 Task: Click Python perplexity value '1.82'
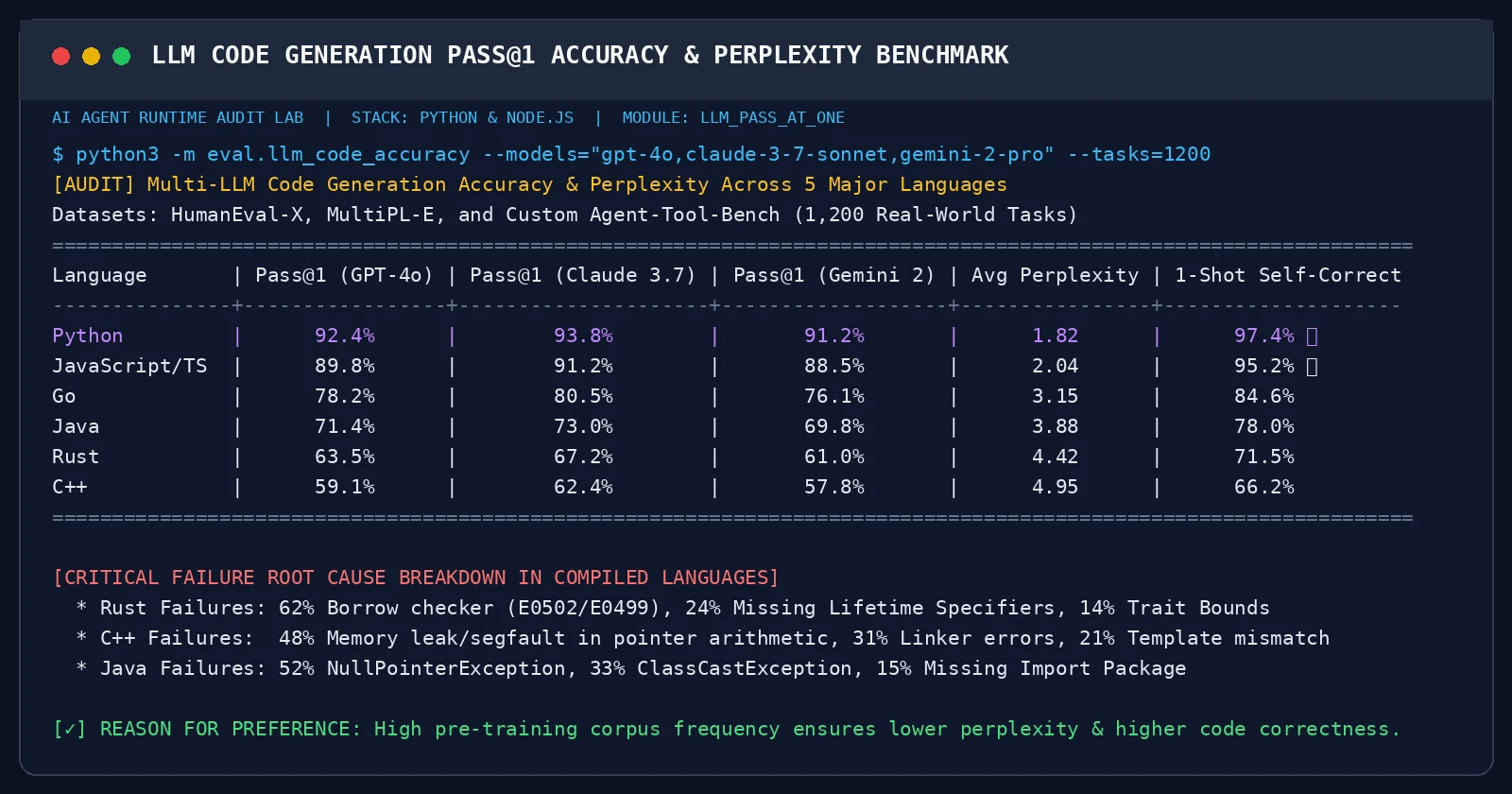coord(1056,336)
